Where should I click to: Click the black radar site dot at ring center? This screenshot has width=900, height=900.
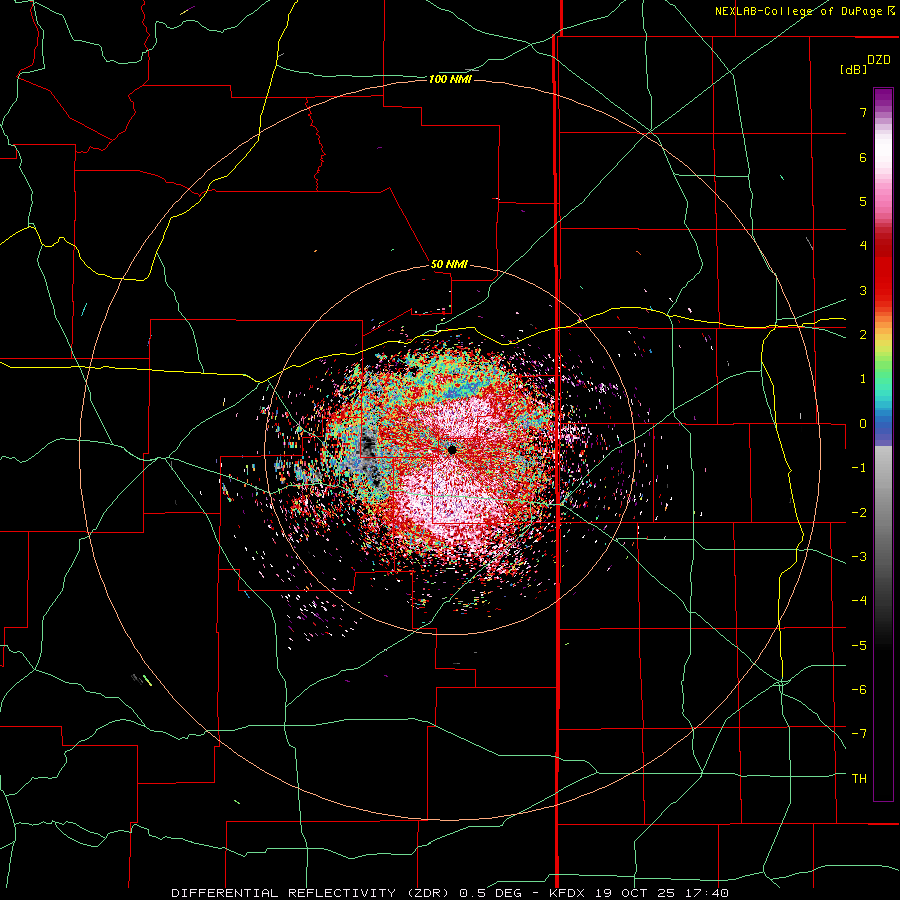click(452, 449)
